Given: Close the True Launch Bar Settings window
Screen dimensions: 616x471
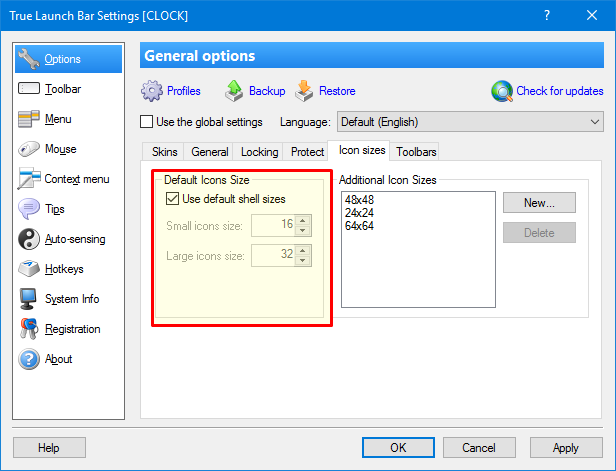Looking at the screenshot, I should tap(592, 15).
